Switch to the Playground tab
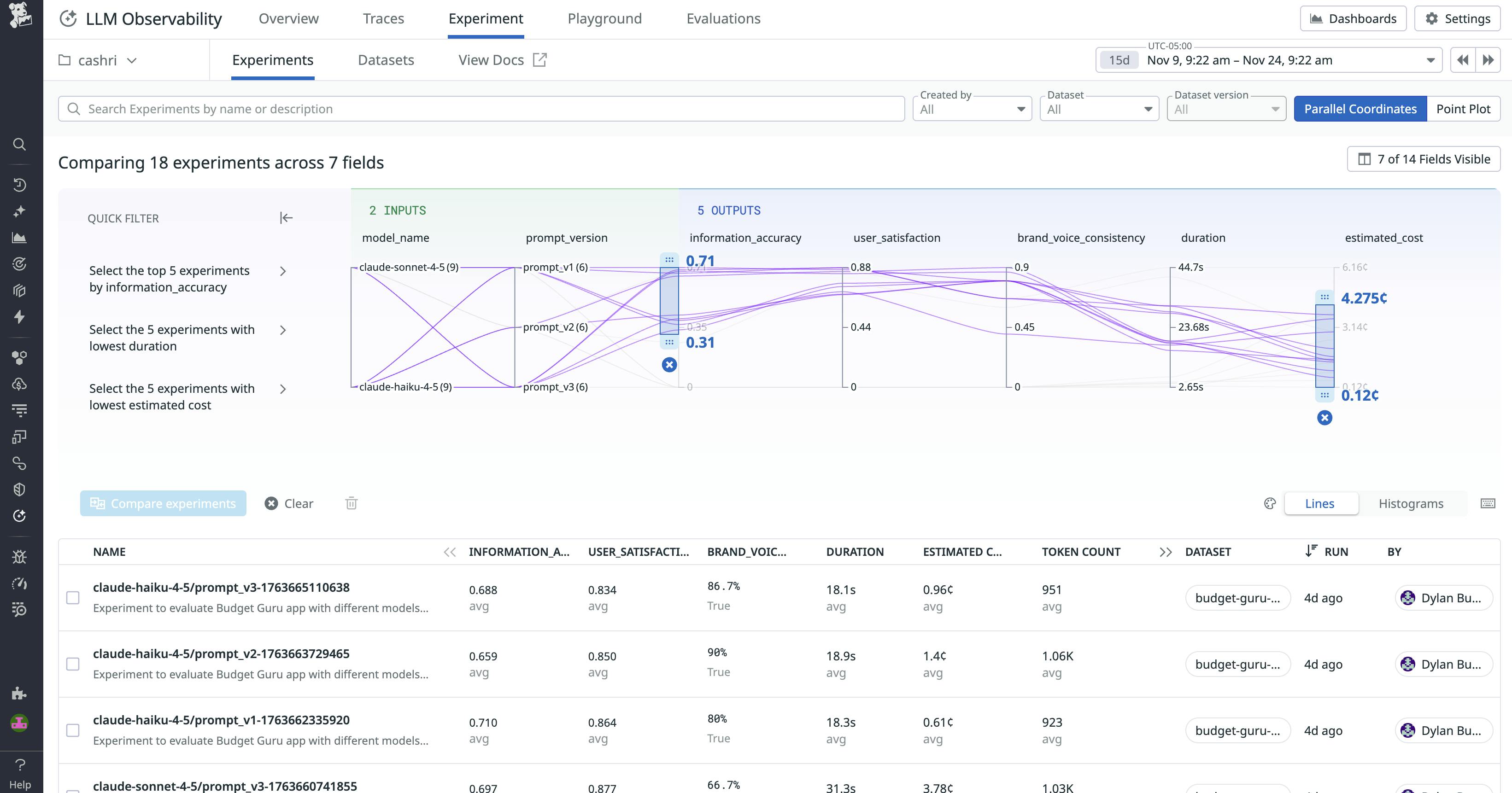This screenshot has width=1512, height=793. (604, 18)
